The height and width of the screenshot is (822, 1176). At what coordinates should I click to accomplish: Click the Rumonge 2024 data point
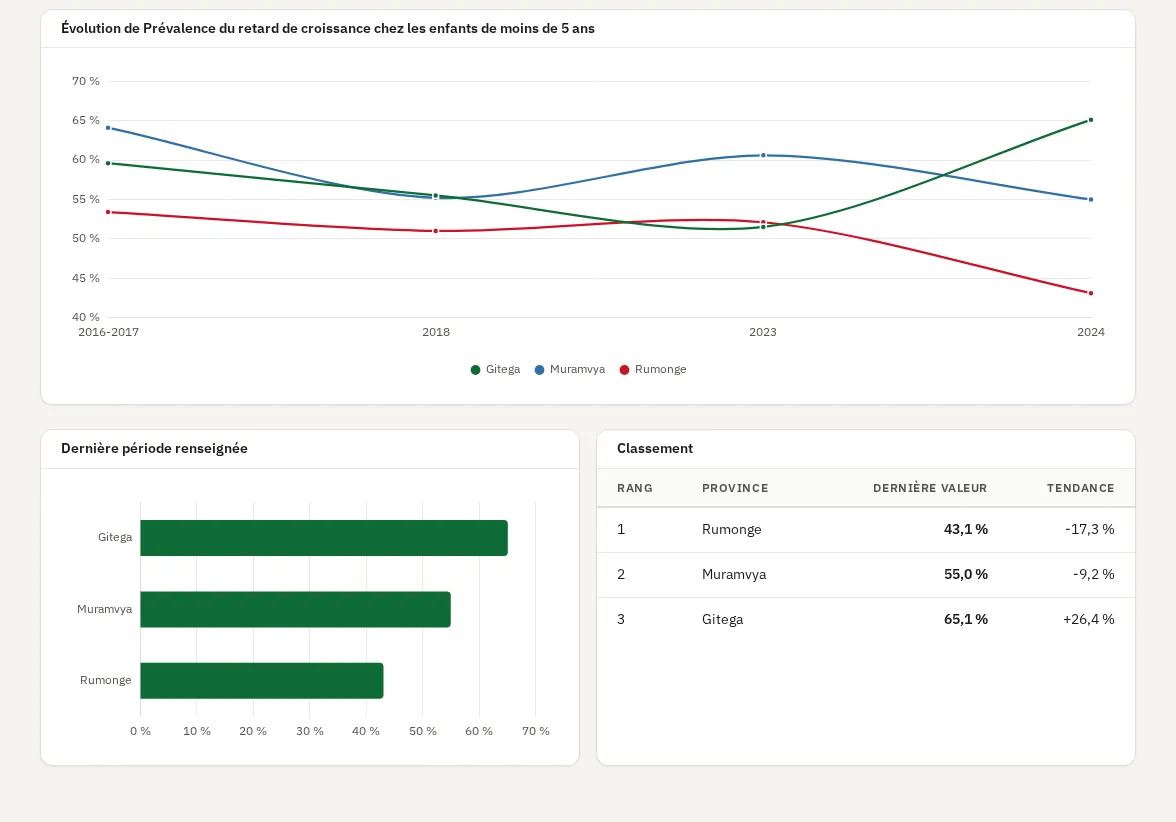1090,293
